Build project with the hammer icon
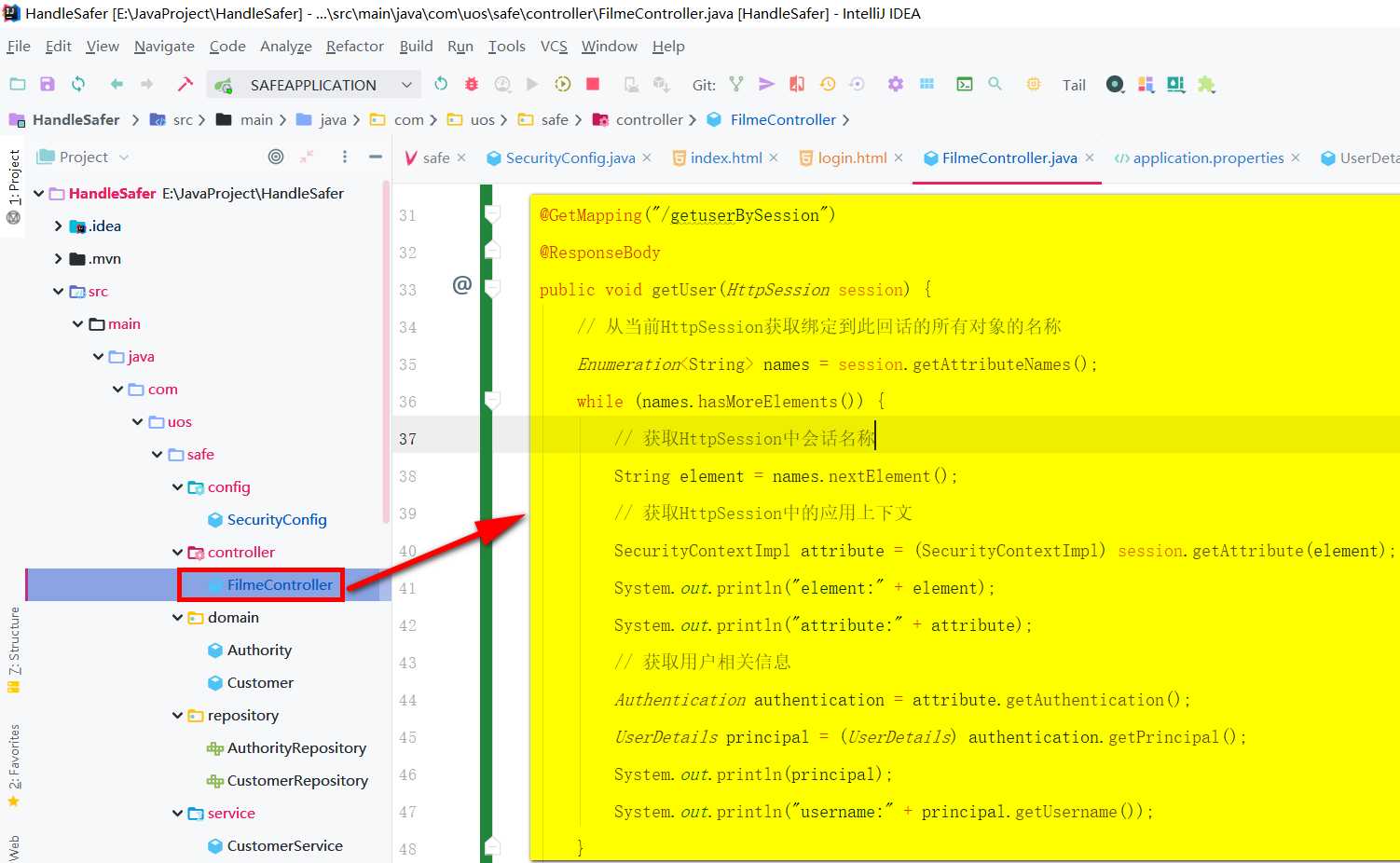This screenshot has height=863, width=1400. coord(185,84)
